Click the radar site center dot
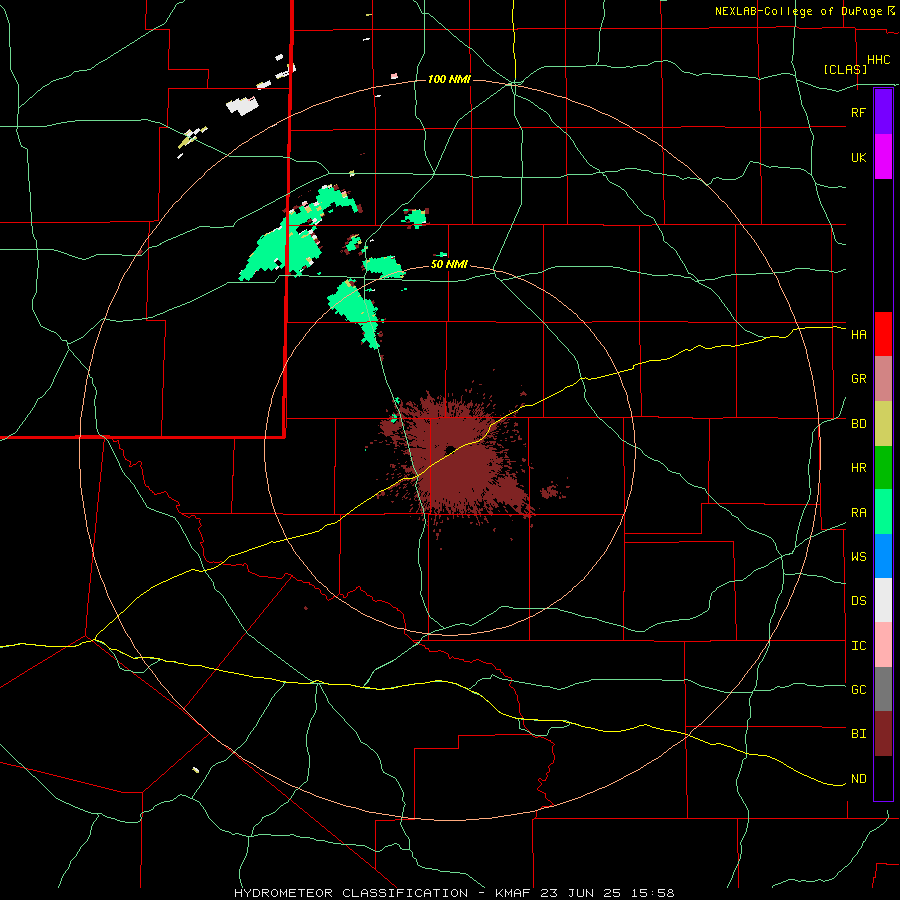 coord(450,449)
